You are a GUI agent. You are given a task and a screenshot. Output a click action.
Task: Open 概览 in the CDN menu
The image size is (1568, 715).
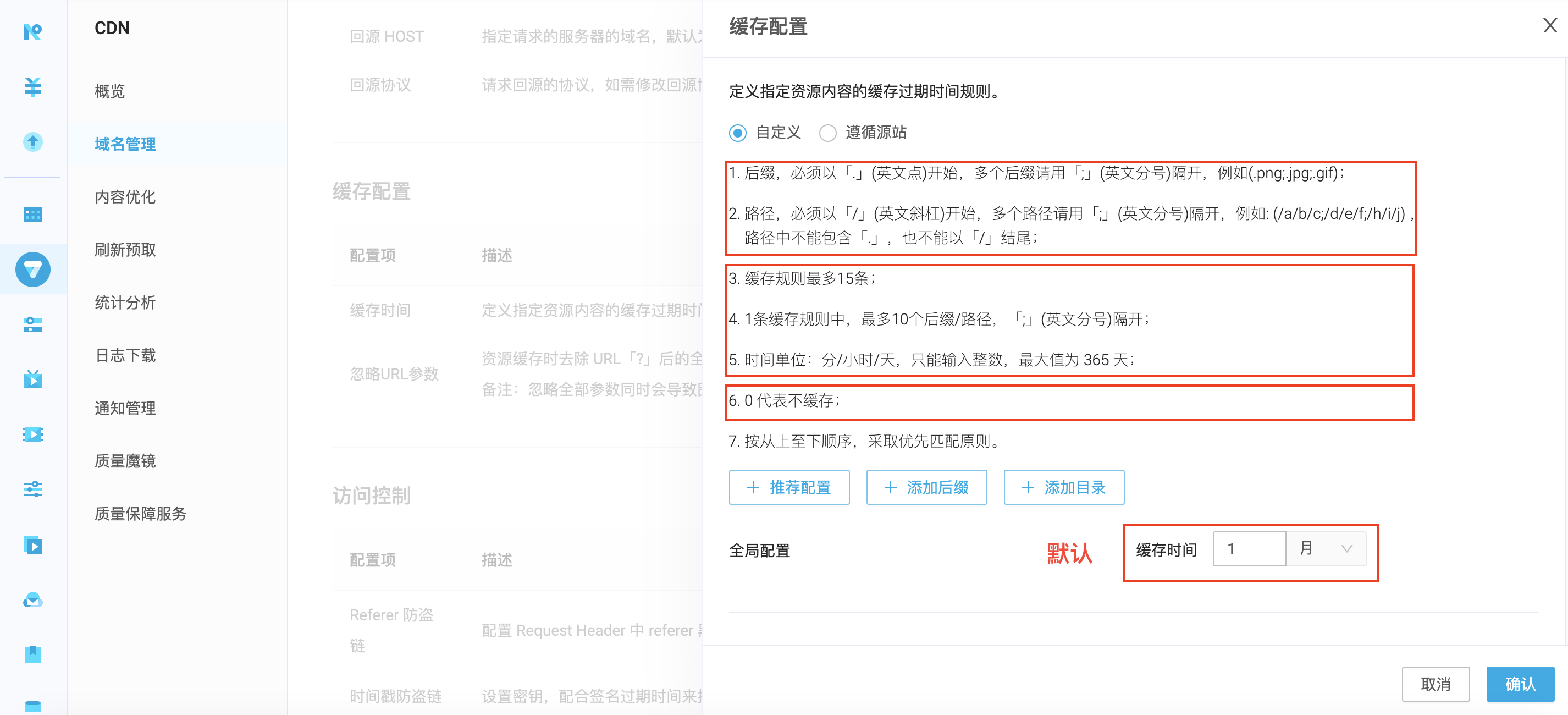pyautogui.click(x=109, y=91)
